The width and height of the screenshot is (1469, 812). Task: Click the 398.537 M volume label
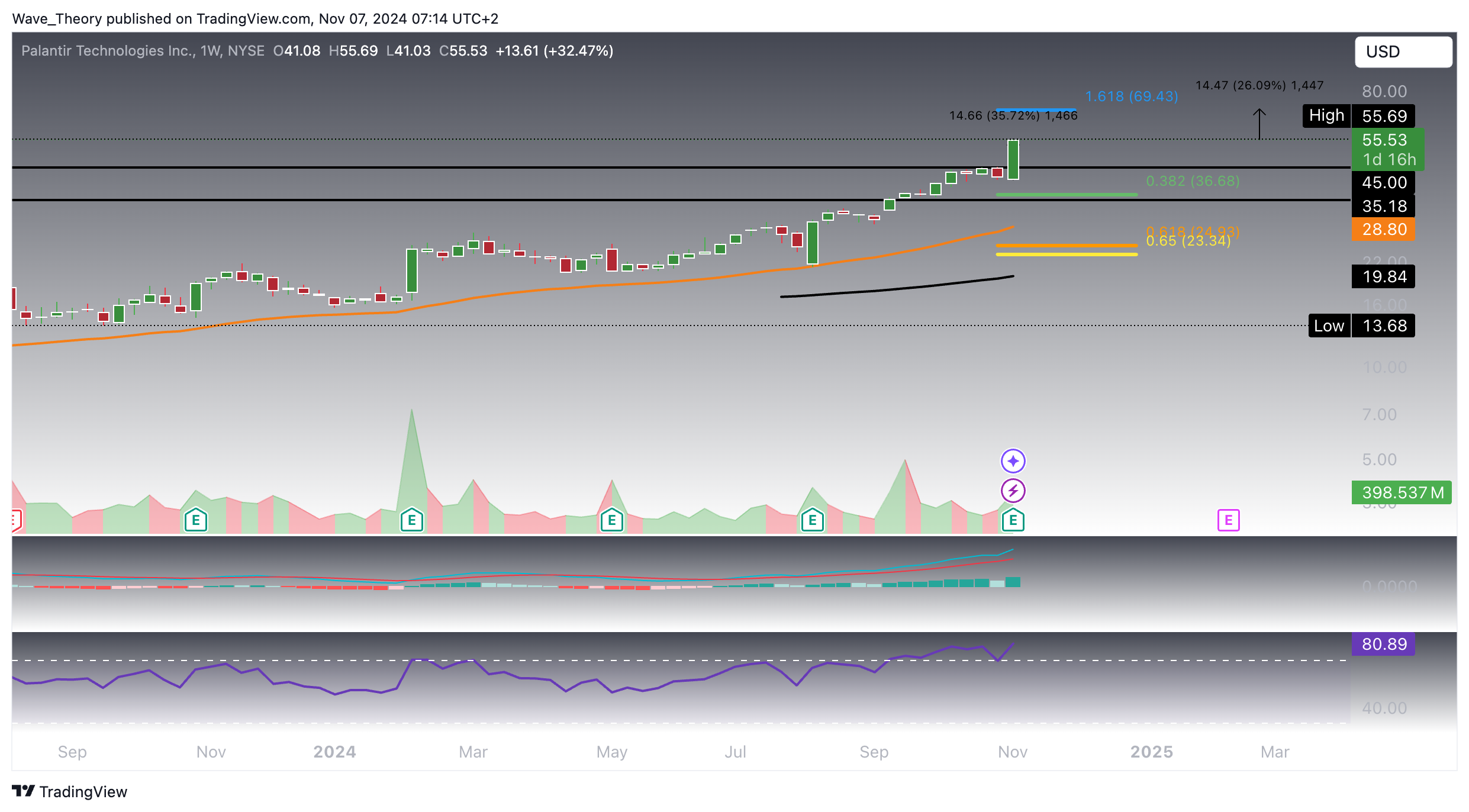point(1401,492)
